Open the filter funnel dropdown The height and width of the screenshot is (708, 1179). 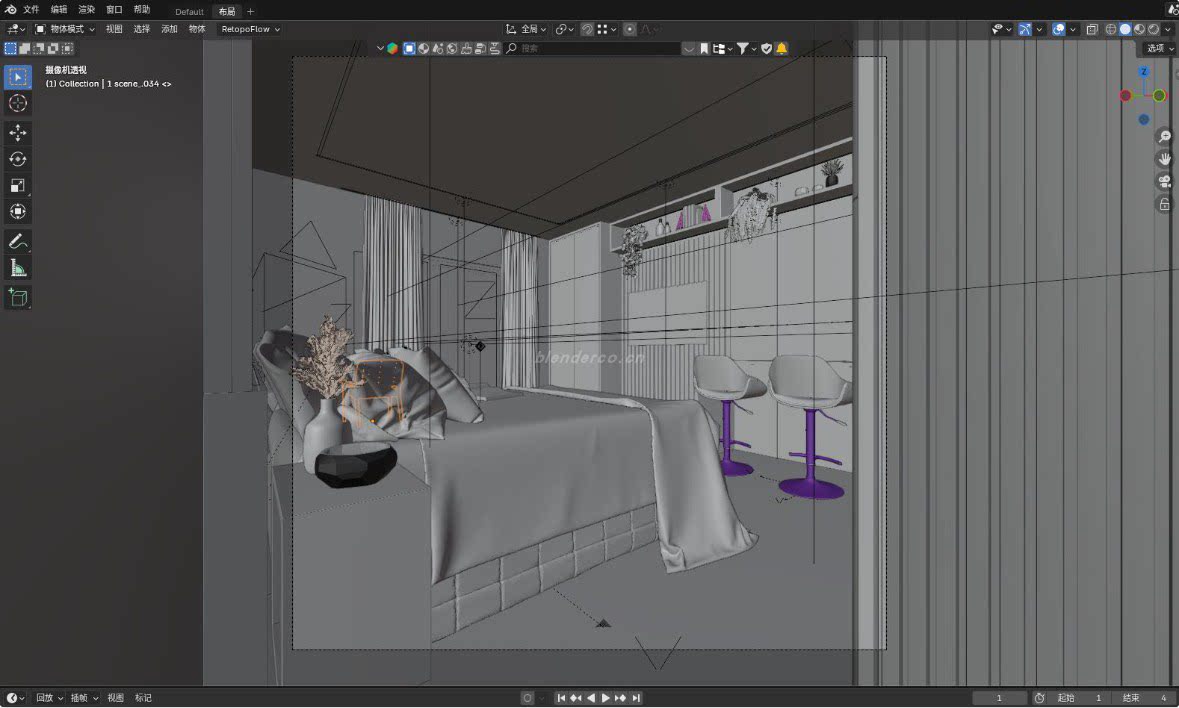(x=746, y=48)
